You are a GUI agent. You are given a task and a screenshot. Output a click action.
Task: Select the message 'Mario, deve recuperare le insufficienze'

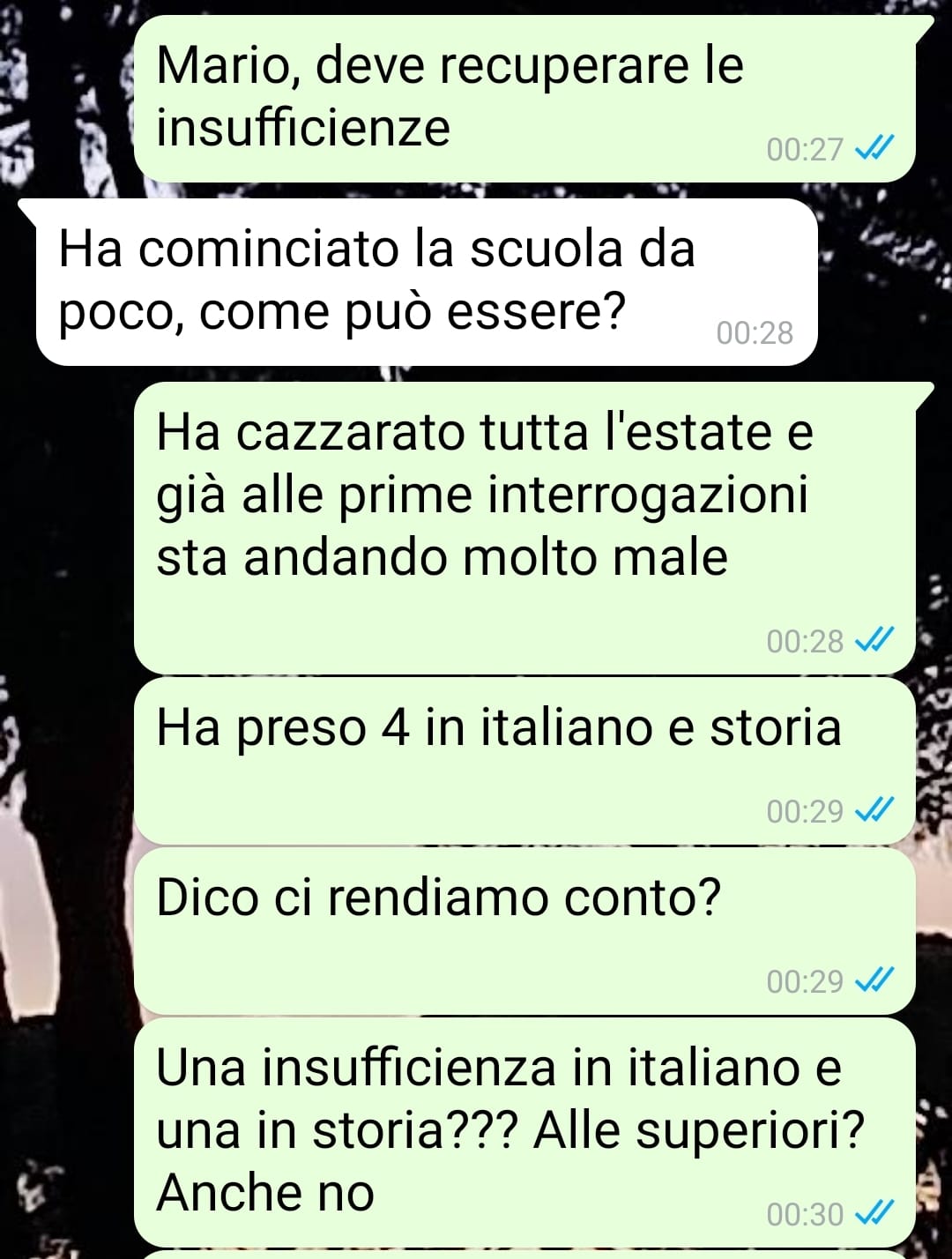tap(524, 99)
